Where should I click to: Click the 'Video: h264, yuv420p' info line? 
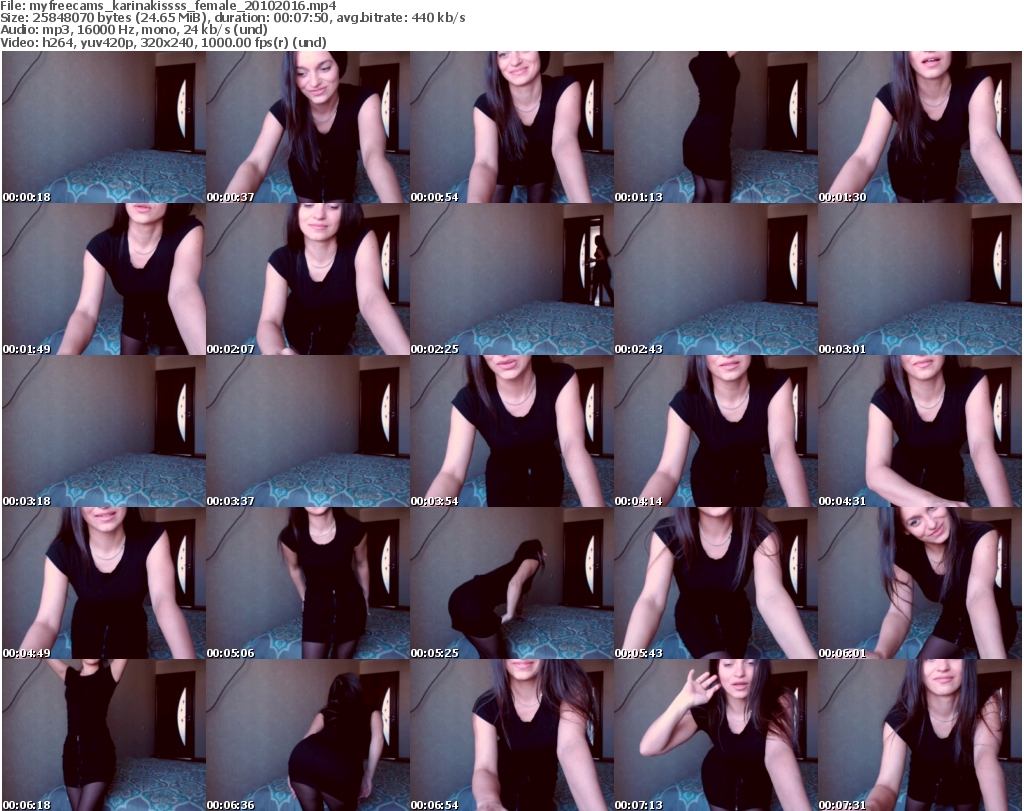[163, 42]
